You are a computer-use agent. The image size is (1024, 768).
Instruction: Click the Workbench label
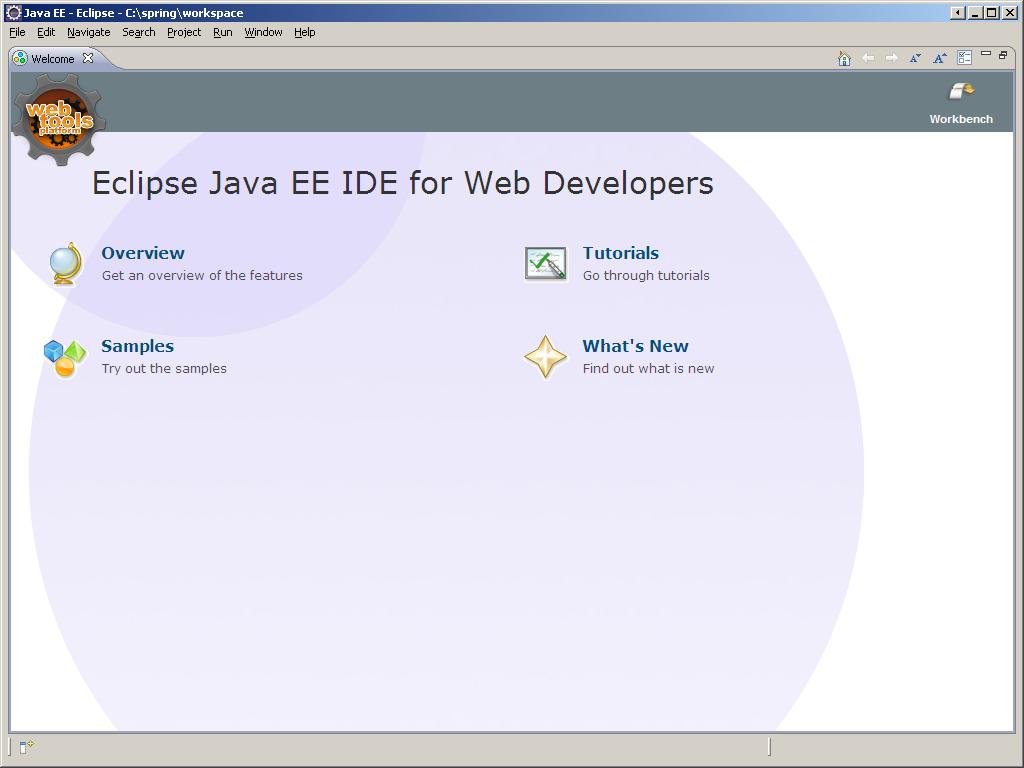[961, 119]
